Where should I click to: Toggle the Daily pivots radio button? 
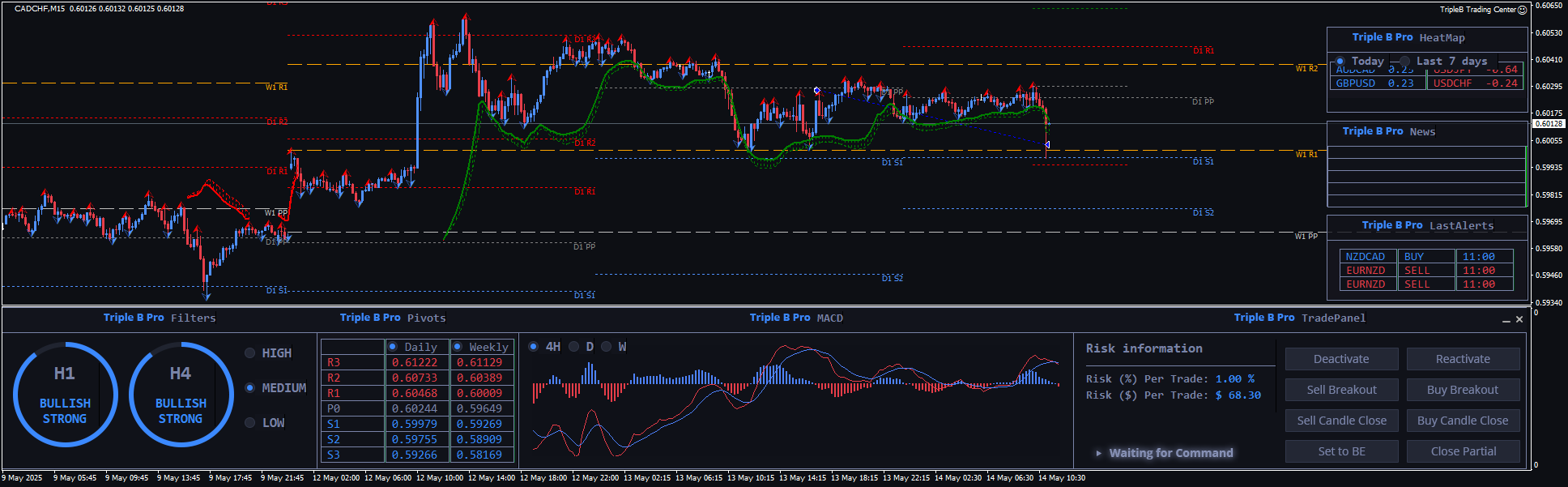point(393,347)
